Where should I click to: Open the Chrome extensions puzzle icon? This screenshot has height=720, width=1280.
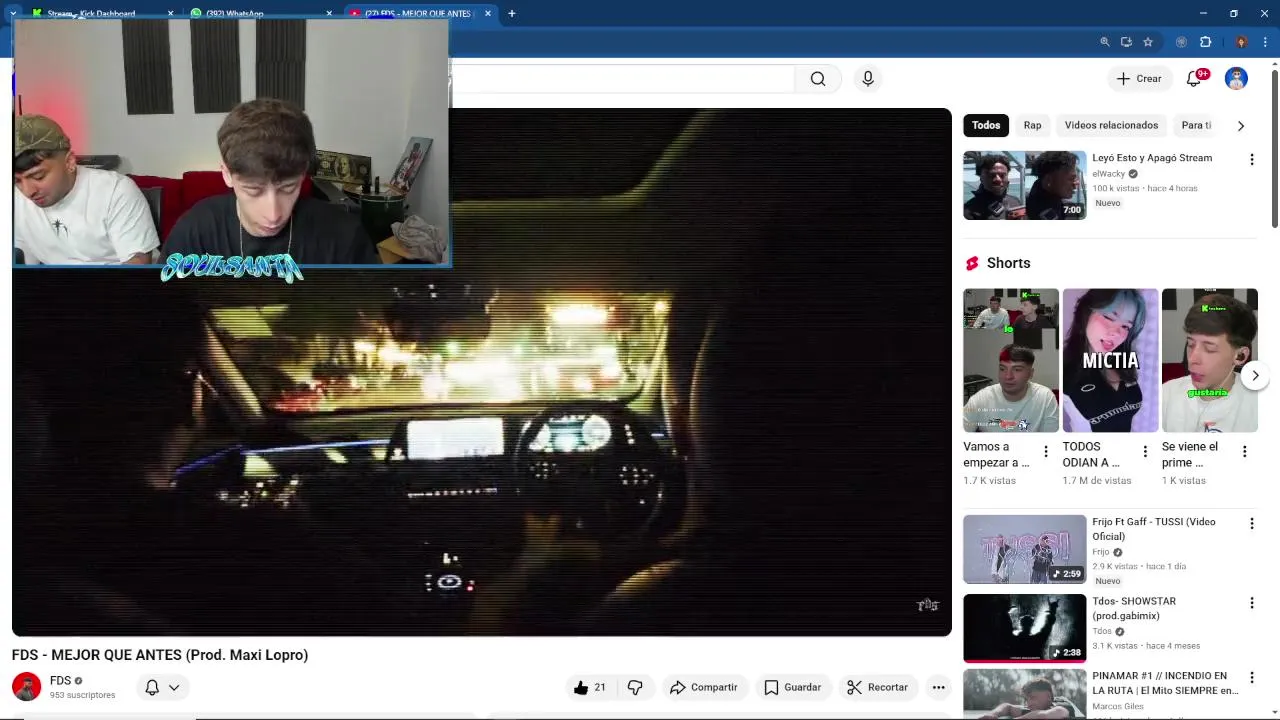point(1205,42)
